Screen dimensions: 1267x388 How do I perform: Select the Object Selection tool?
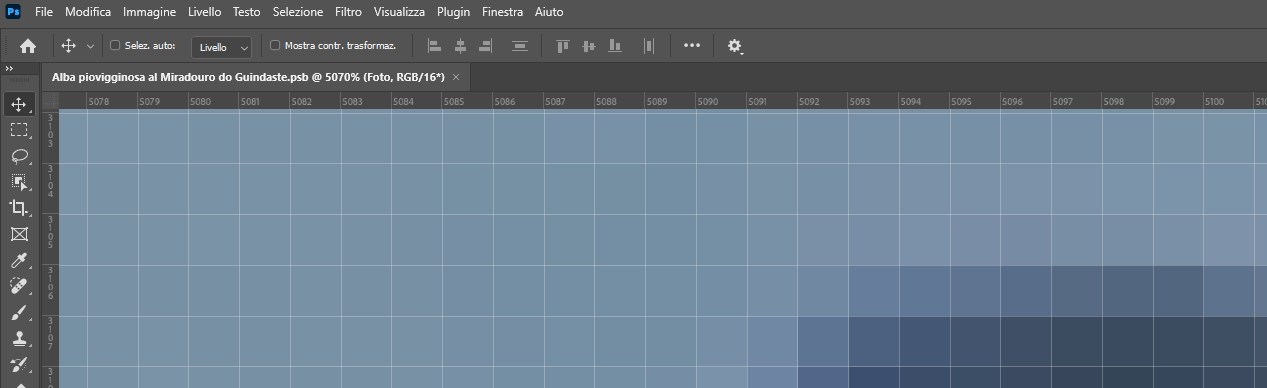19,182
